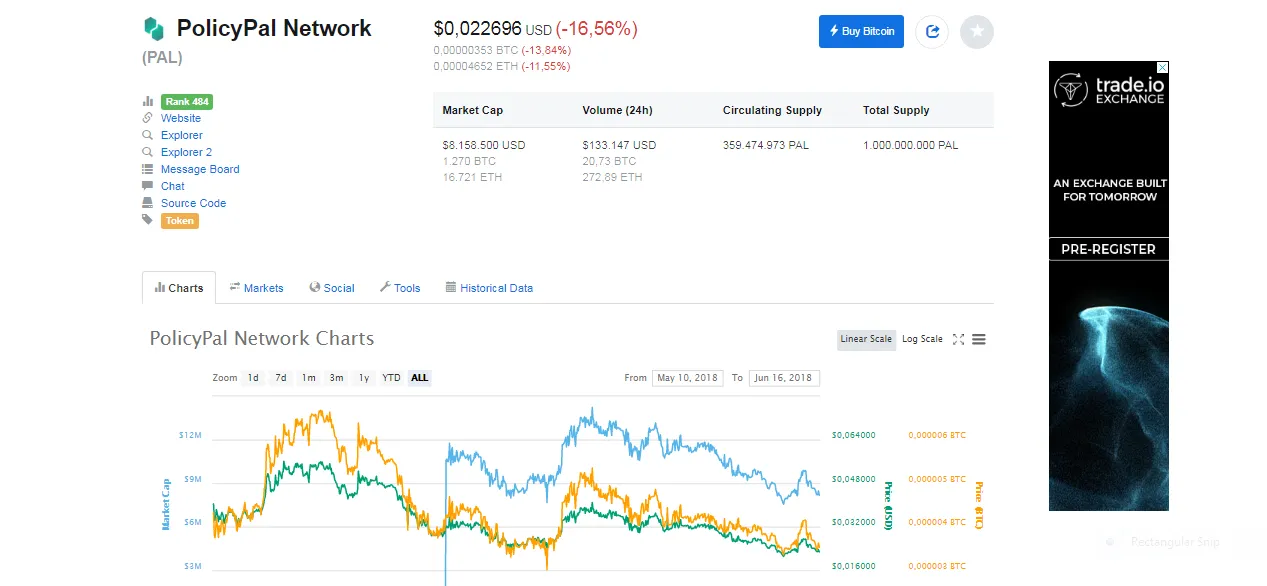Click the 0,00000353 BTC price text
The width and height of the screenshot is (1267, 586).
[476, 50]
